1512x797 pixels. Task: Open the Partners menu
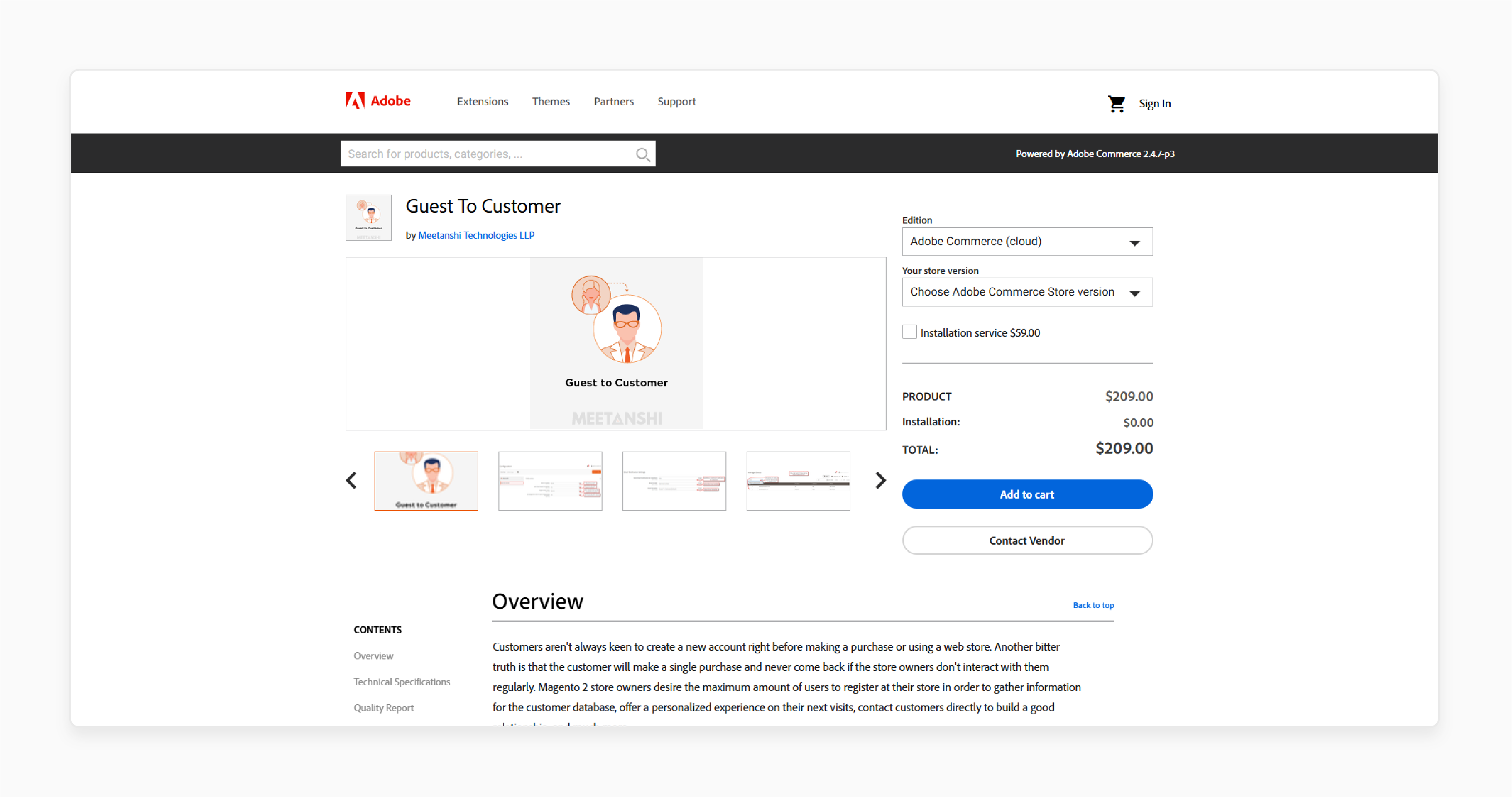point(613,102)
